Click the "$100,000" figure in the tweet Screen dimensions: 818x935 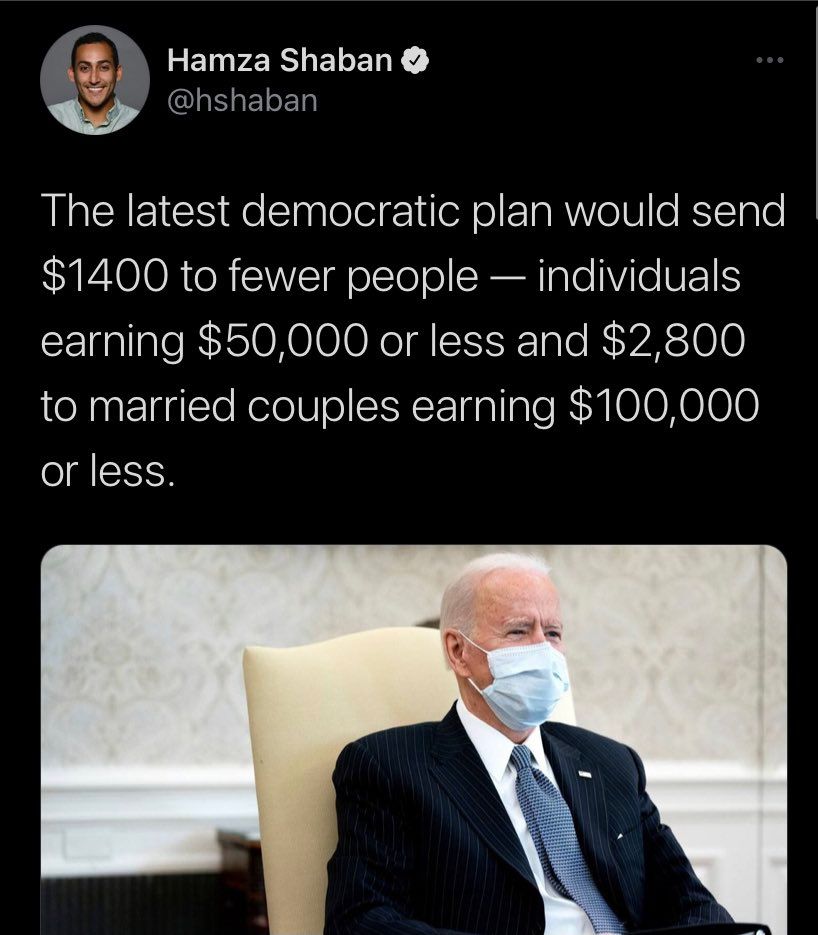click(x=663, y=405)
